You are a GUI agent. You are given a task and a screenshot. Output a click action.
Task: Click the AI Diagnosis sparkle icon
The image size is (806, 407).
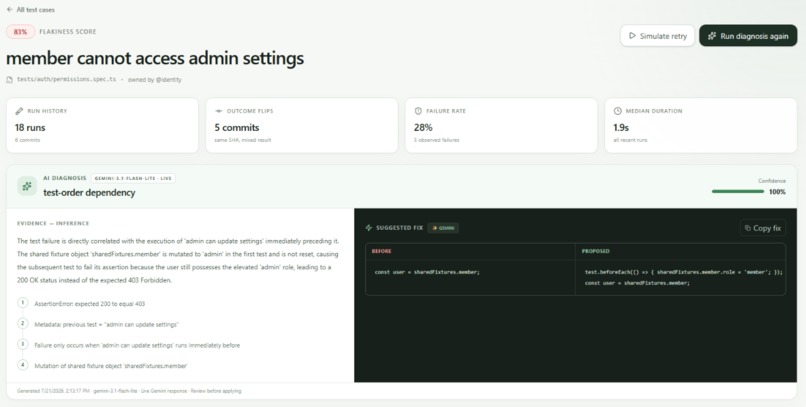(27, 186)
